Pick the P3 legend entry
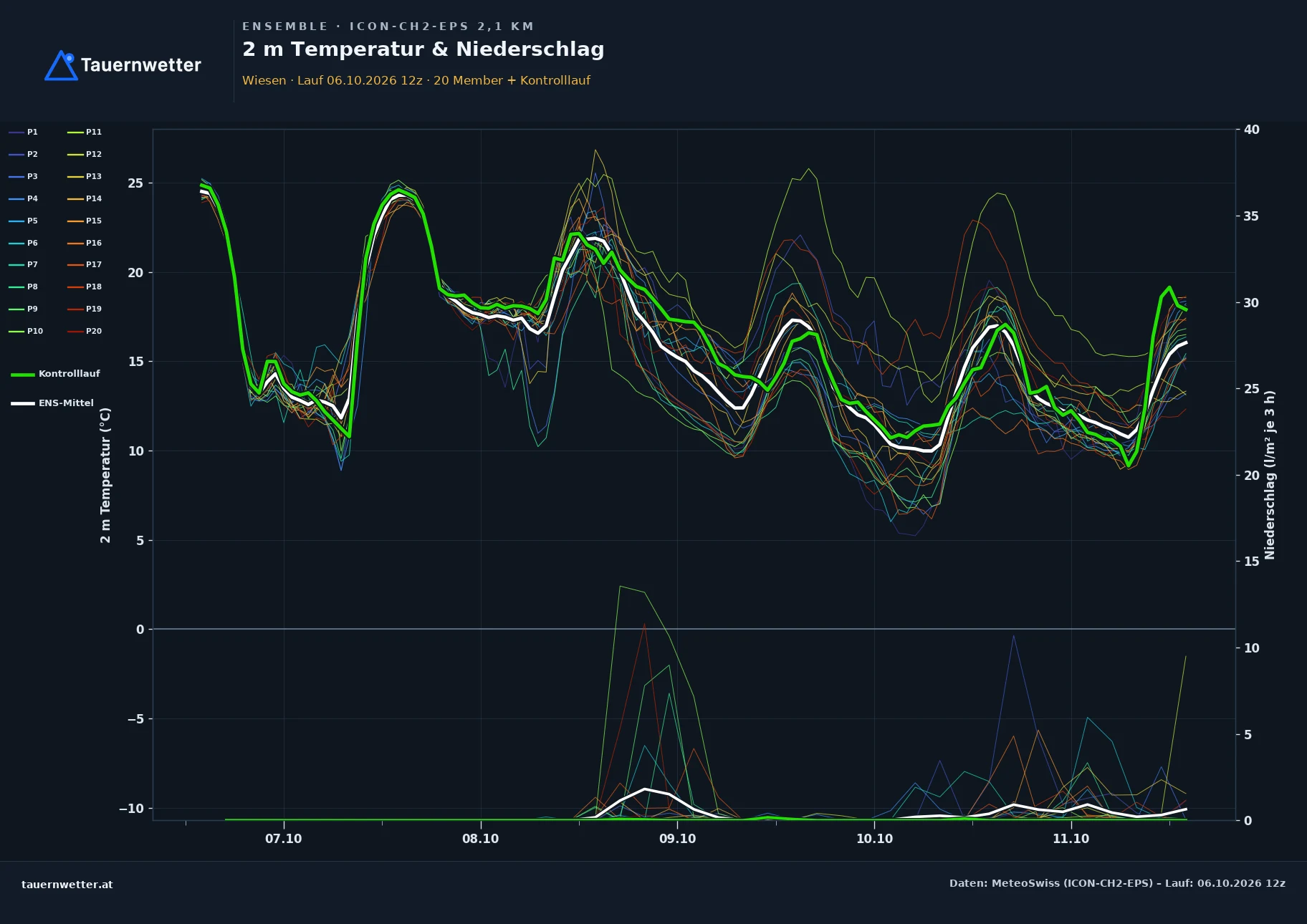Image resolution: width=1307 pixels, height=924 pixels. coord(24,176)
